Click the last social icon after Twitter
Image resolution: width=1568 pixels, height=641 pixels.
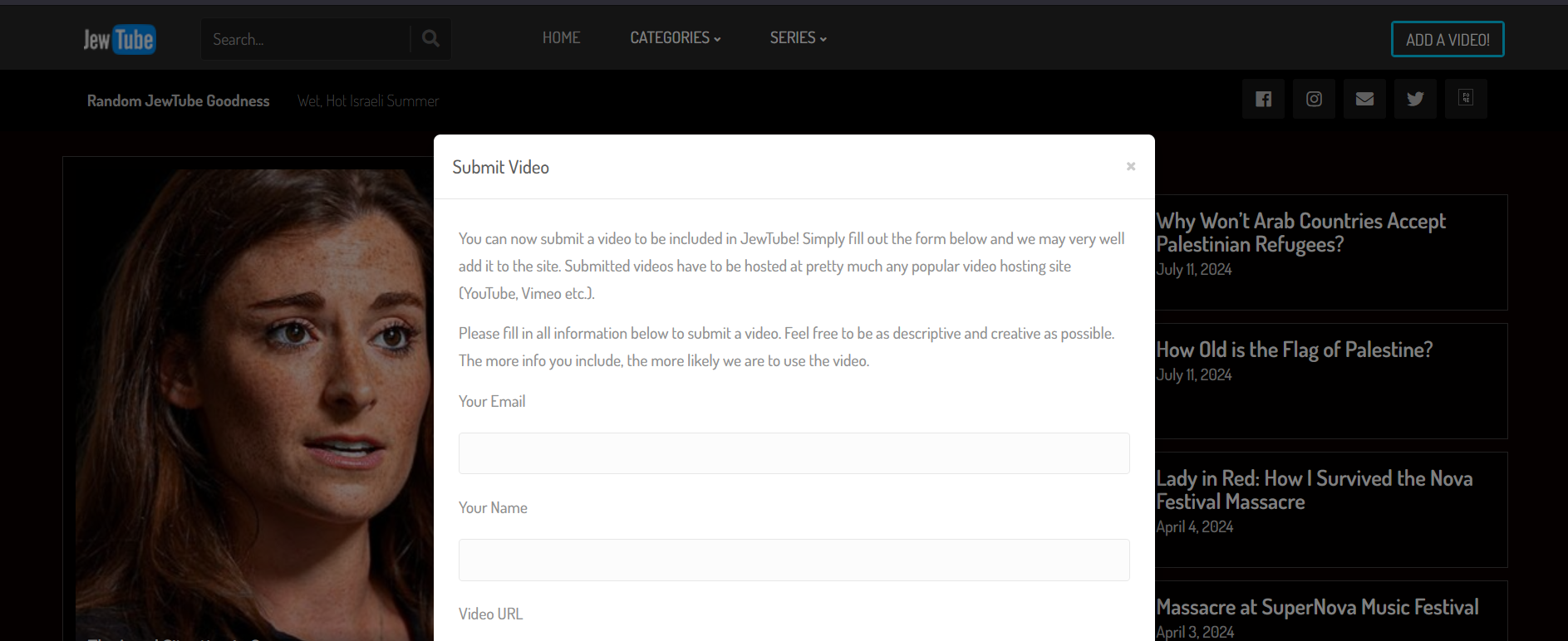(x=1466, y=99)
